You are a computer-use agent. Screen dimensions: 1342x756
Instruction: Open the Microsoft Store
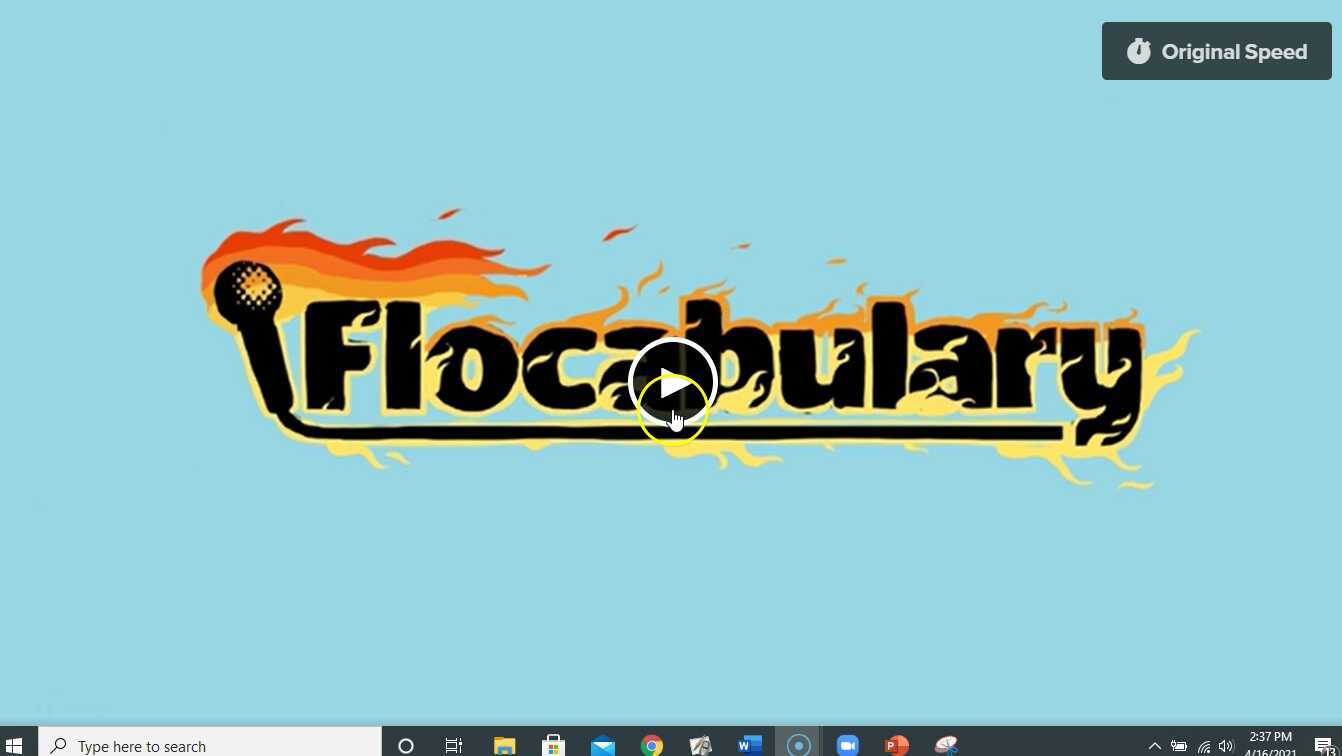(553, 745)
